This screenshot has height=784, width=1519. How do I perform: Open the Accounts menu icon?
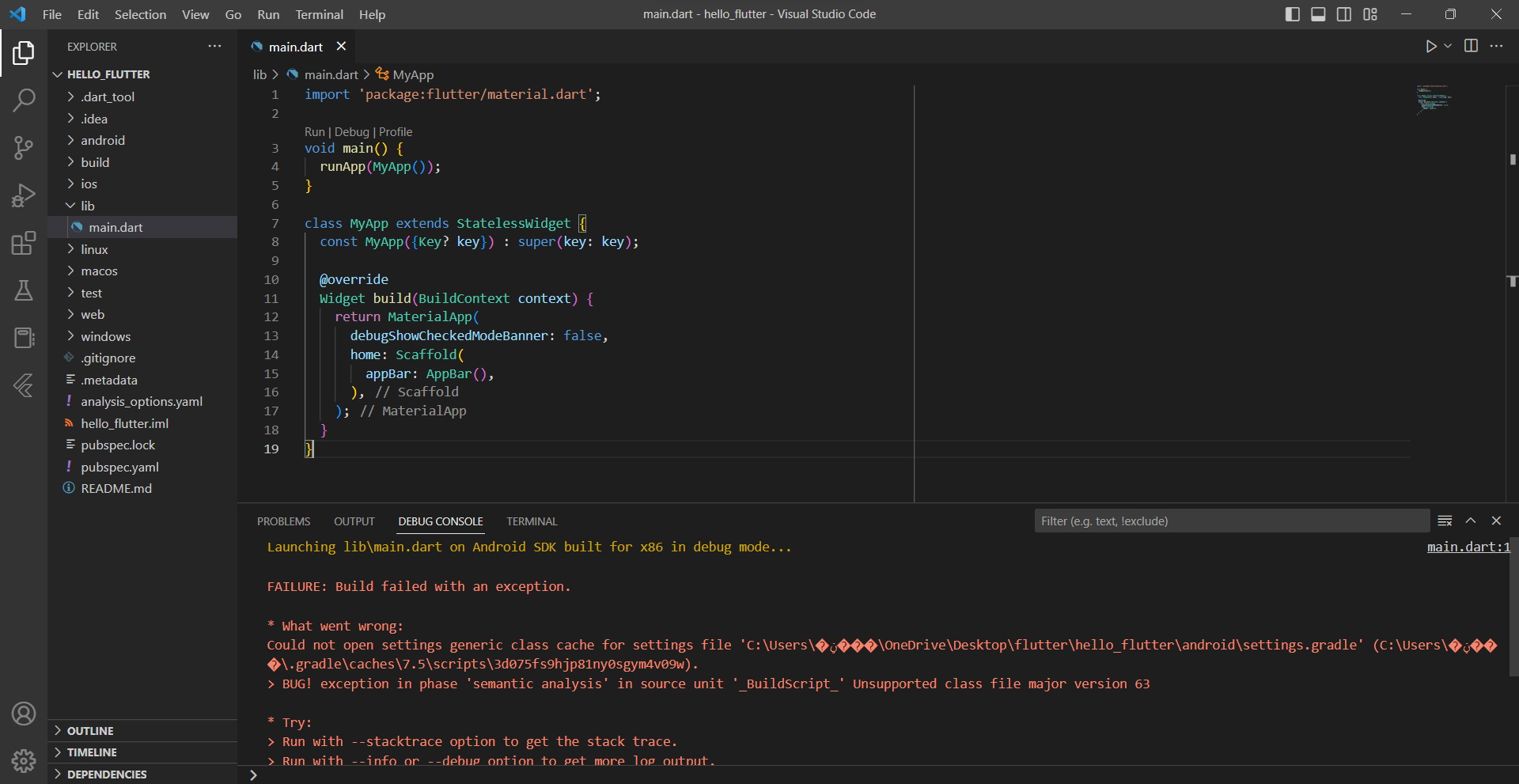coord(24,714)
